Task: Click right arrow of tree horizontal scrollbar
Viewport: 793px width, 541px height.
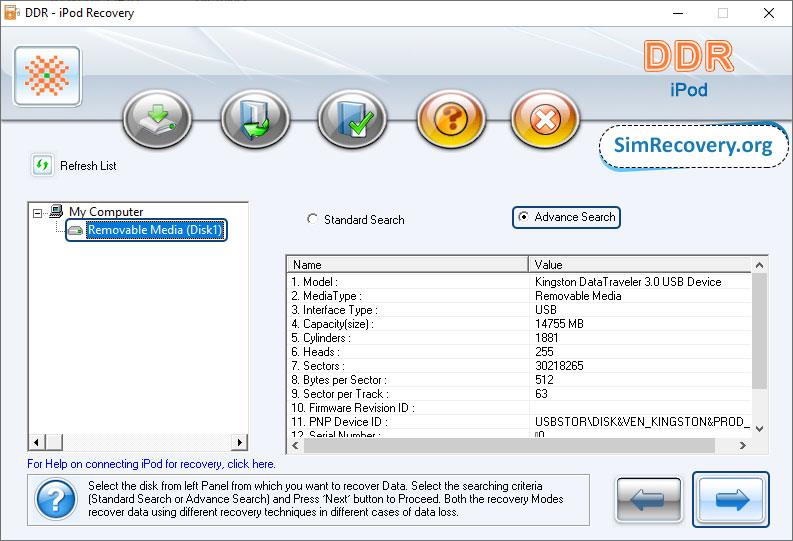Action: (239, 442)
